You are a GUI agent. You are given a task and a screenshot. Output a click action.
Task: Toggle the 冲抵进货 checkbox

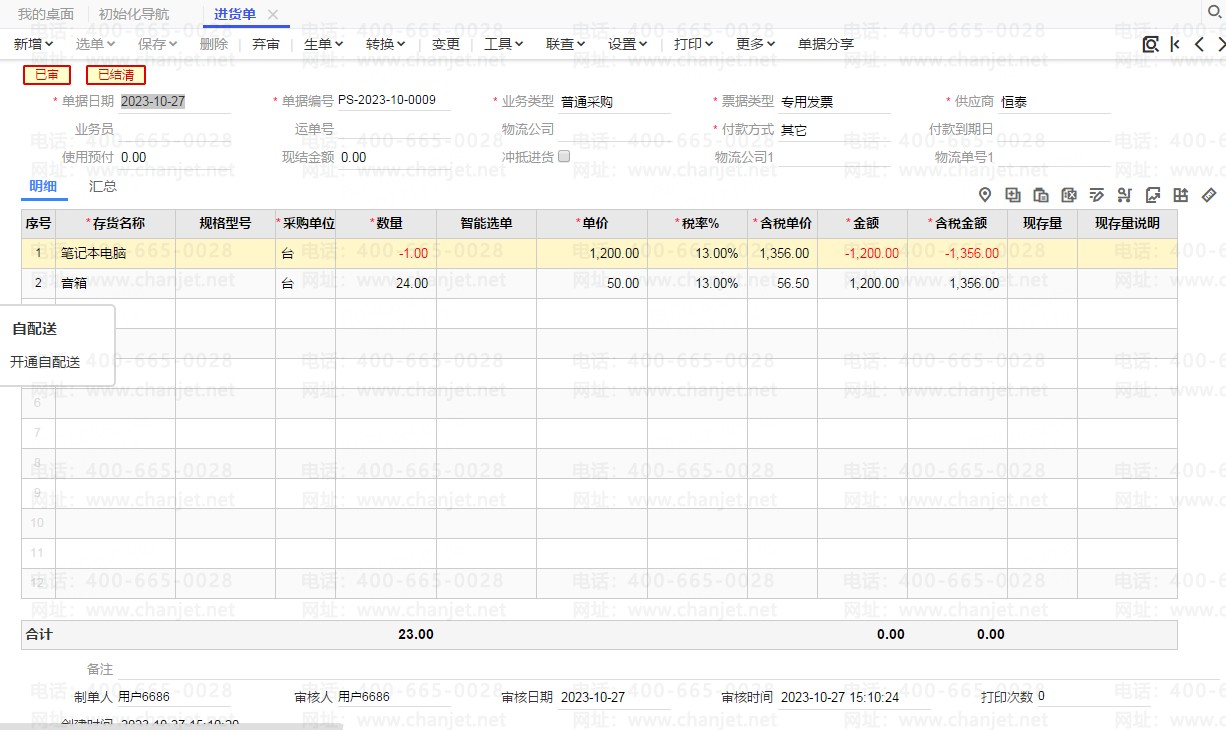(564, 156)
